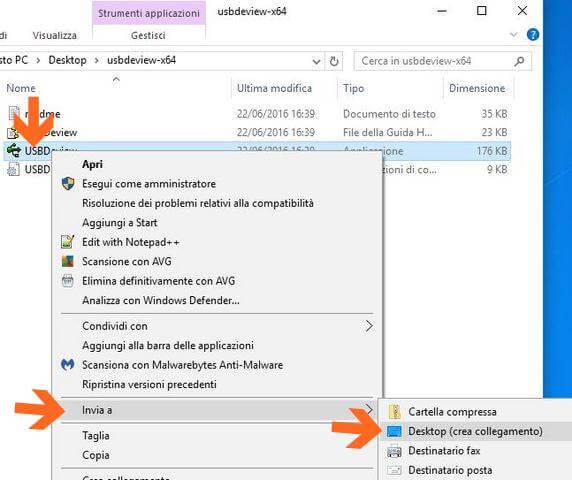Click the File della Guida H... type cell
This screenshot has width=572, height=480.
[x=387, y=132]
